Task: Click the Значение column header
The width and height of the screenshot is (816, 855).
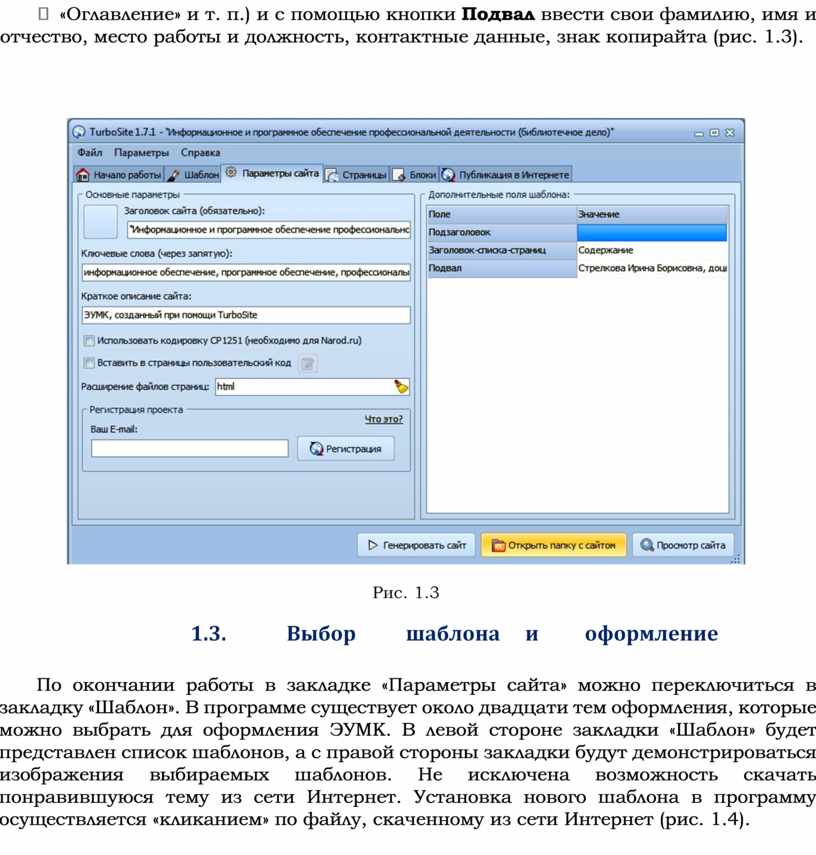Action: pos(652,214)
